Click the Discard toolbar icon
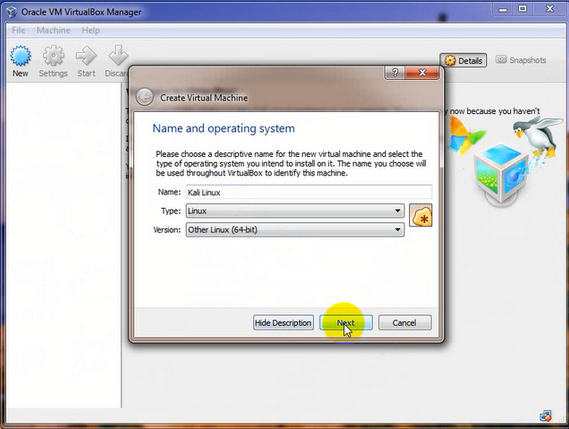 [x=117, y=61]
